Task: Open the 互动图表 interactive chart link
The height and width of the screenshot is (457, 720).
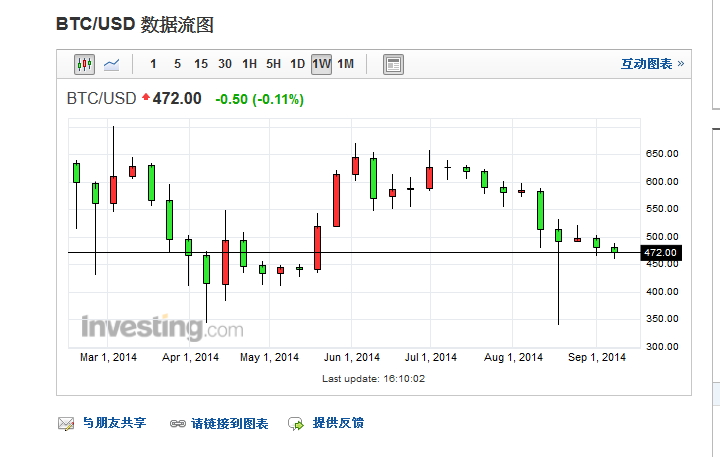Action: pos(652,64)
